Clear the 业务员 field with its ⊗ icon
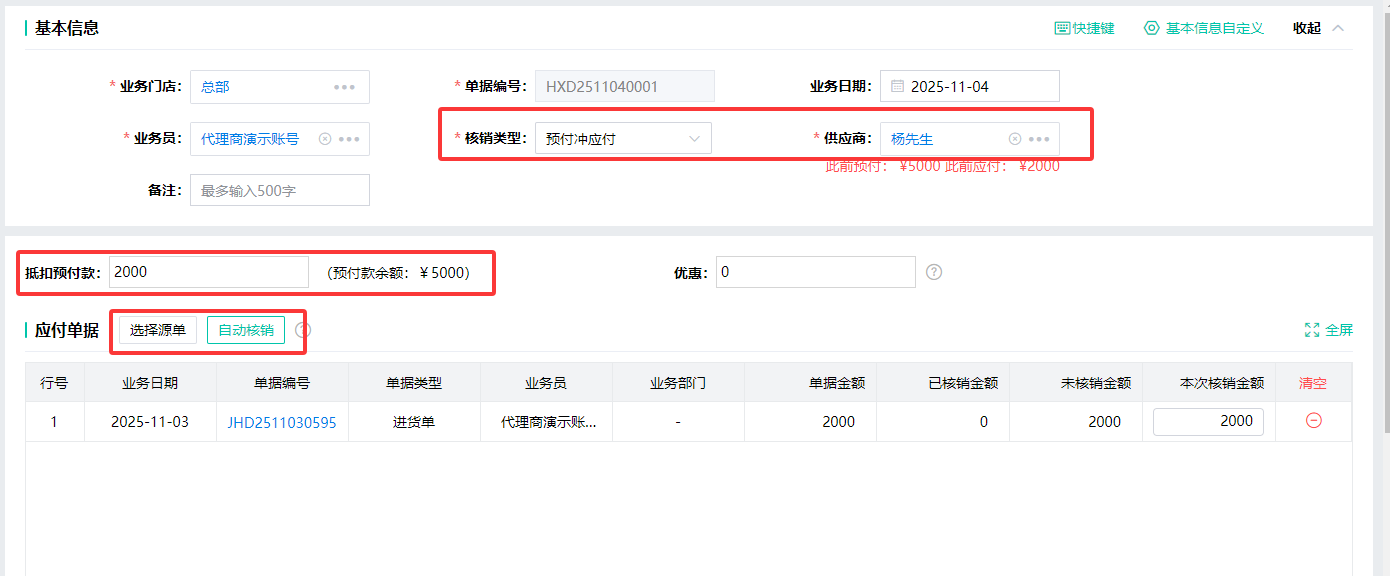Image resolution: width=1390 pixels, height=576 pixels. (x=323, y=138)
